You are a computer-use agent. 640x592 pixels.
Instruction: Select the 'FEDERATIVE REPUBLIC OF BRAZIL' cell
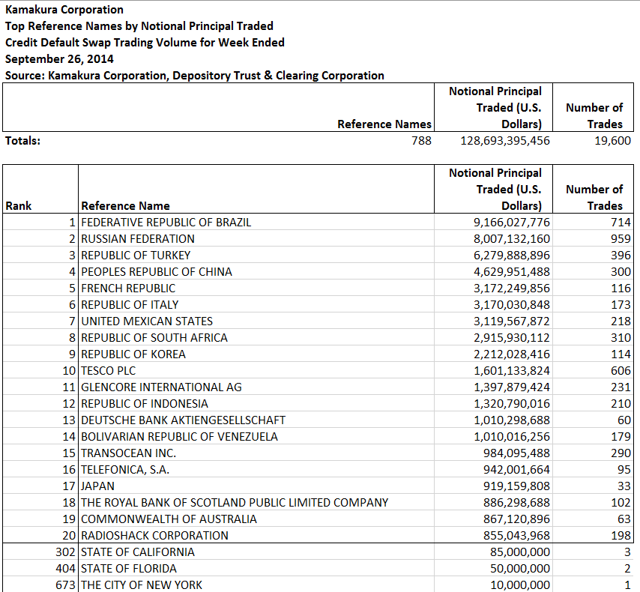256,222
